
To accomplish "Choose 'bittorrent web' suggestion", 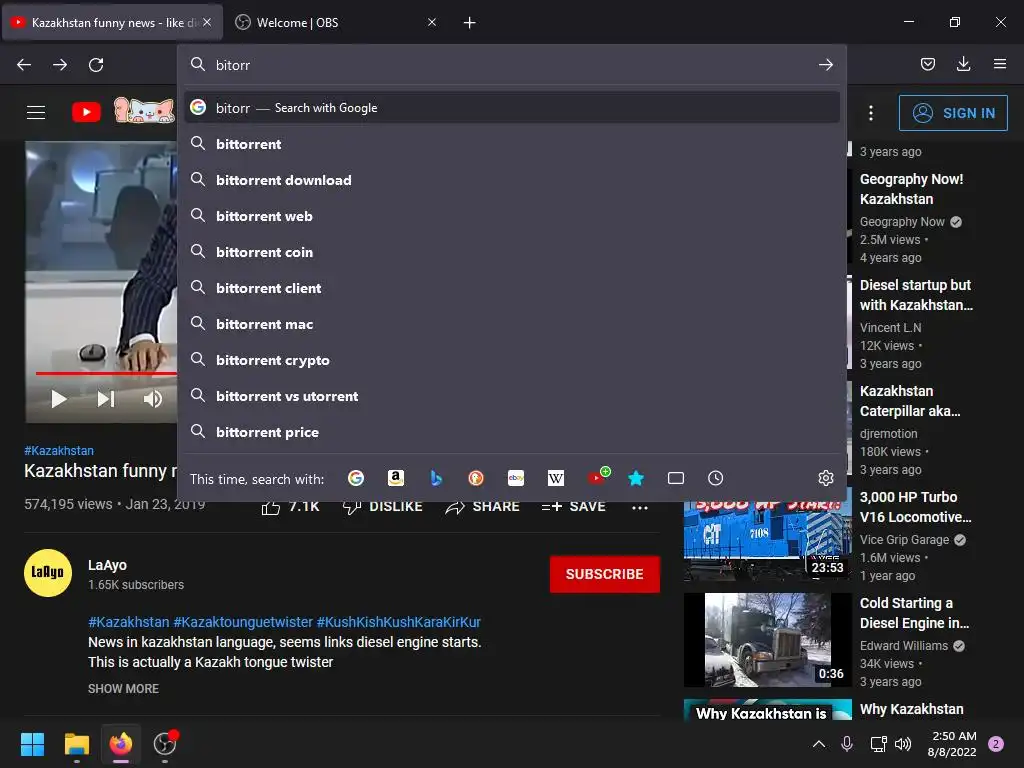I will click(512, 216).
